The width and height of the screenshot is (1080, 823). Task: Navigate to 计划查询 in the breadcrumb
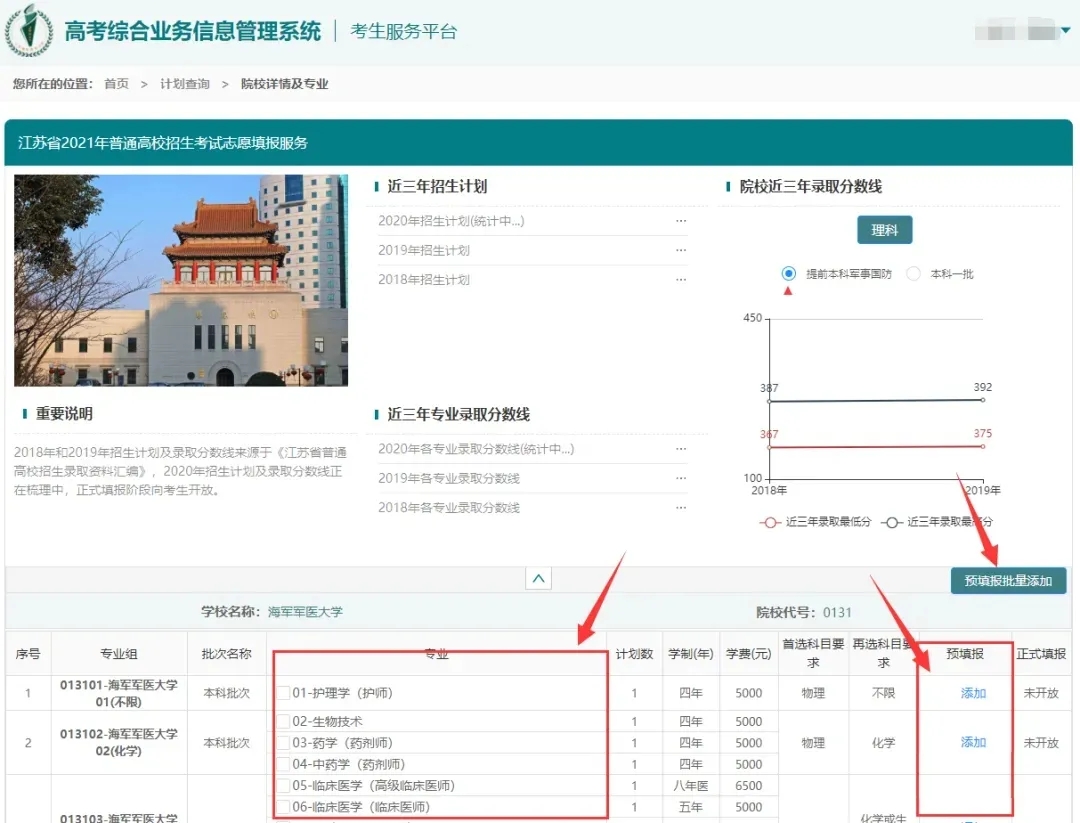pos(185,84)
